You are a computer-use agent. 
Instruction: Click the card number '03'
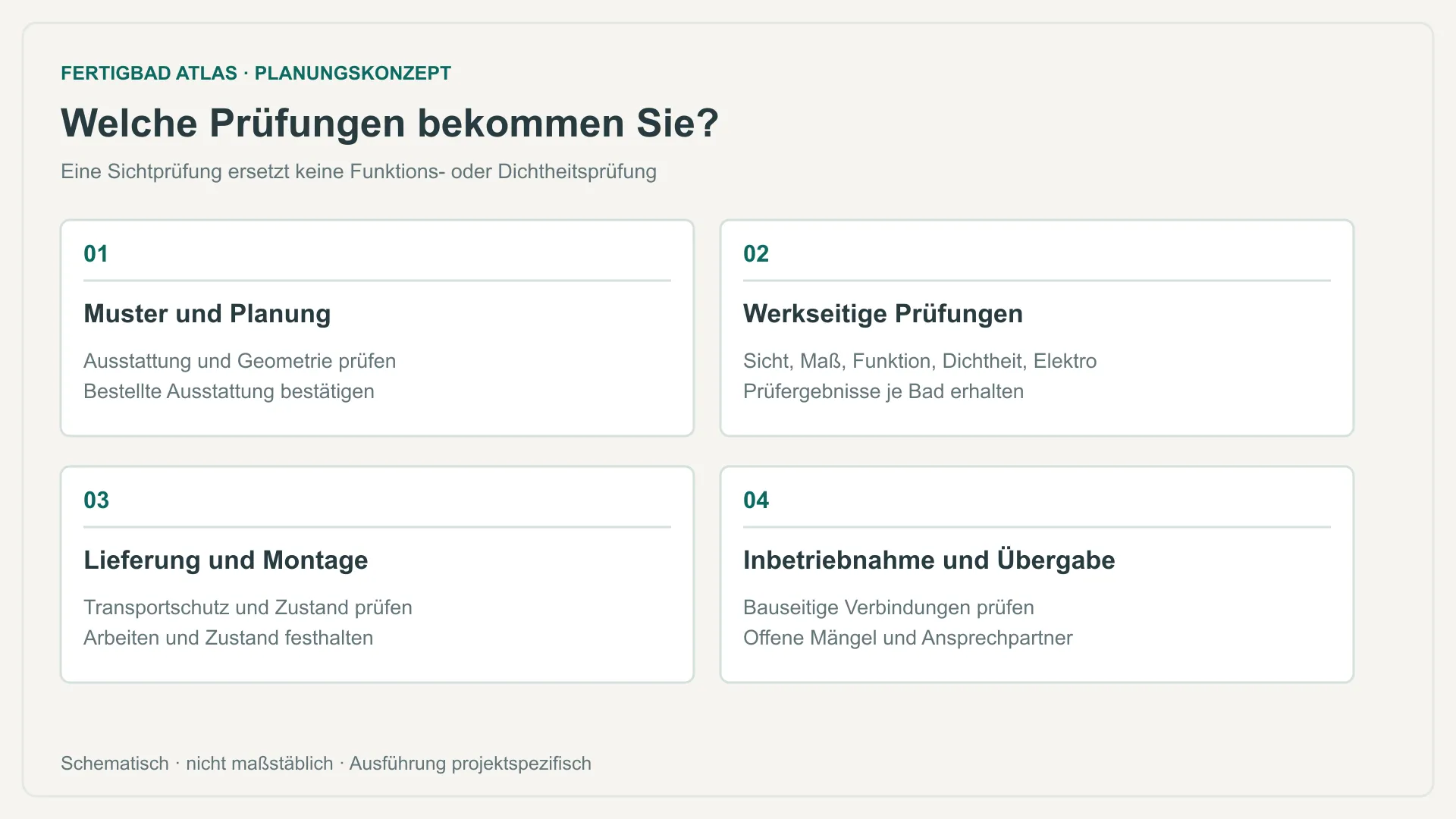coord(96,500)
